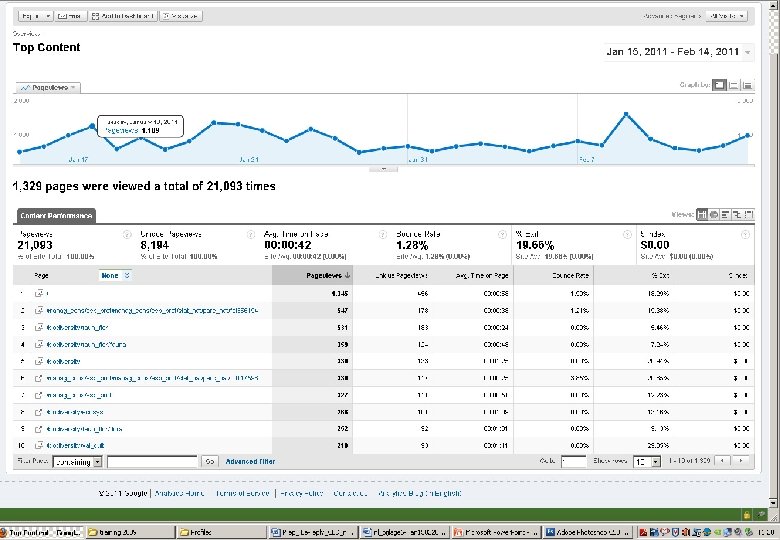This screenshot has height=540, width=780.
Task: Switch to pivot view icon
Action: click(748, 214)
